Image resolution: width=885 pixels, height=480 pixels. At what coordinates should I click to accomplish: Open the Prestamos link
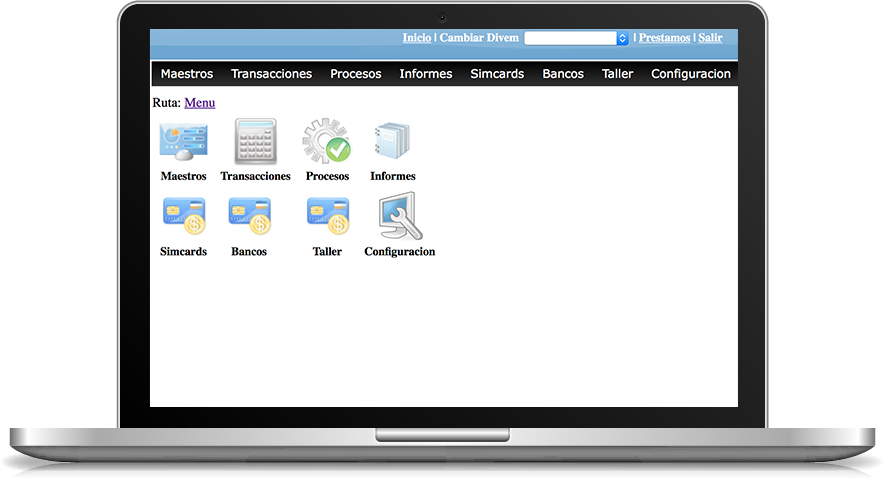click(x=664, y=38)
